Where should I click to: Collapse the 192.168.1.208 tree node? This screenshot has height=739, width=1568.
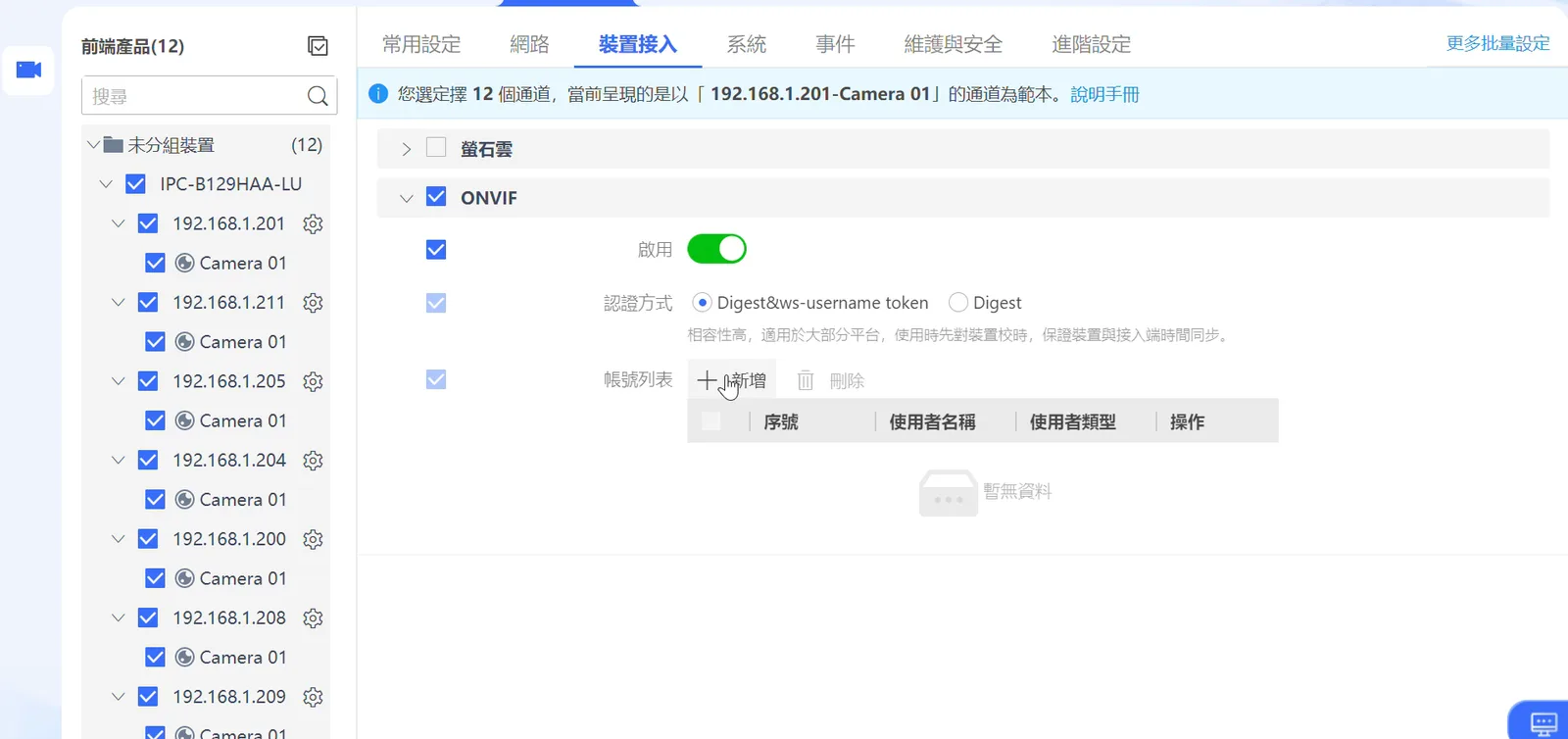pos(119,617)
